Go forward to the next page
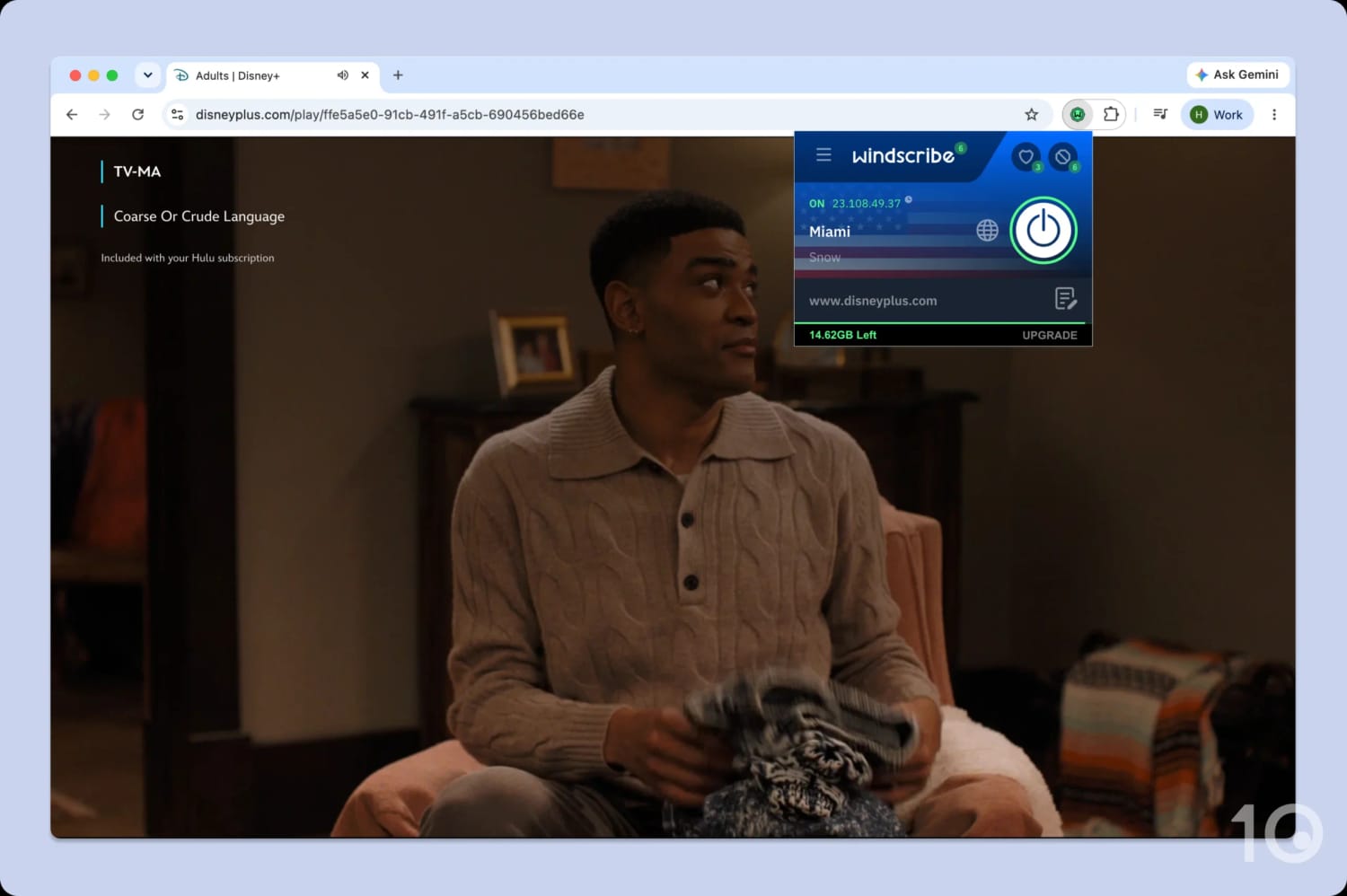 pos(104,114)
